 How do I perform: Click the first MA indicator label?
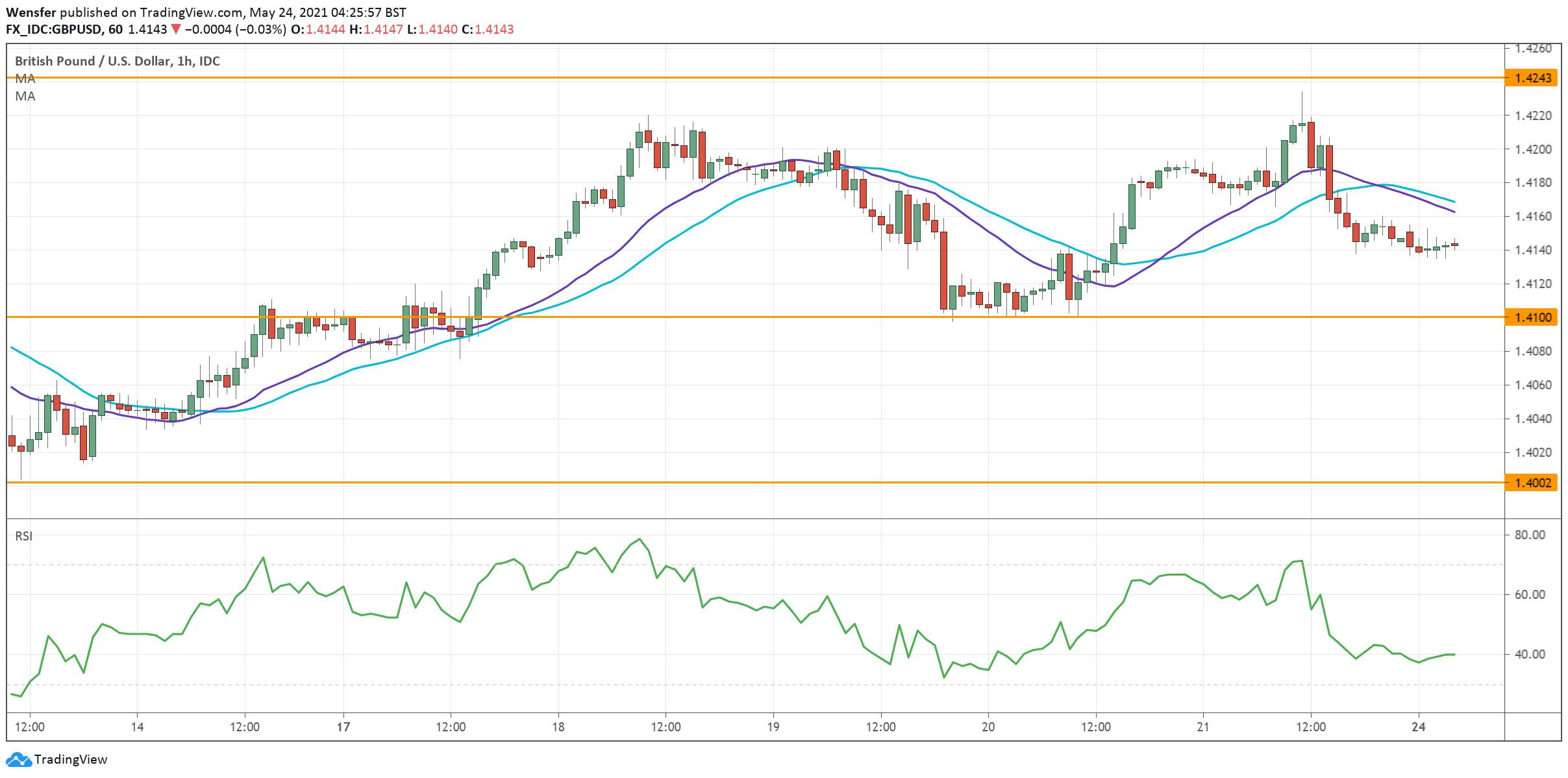[25, 79]
